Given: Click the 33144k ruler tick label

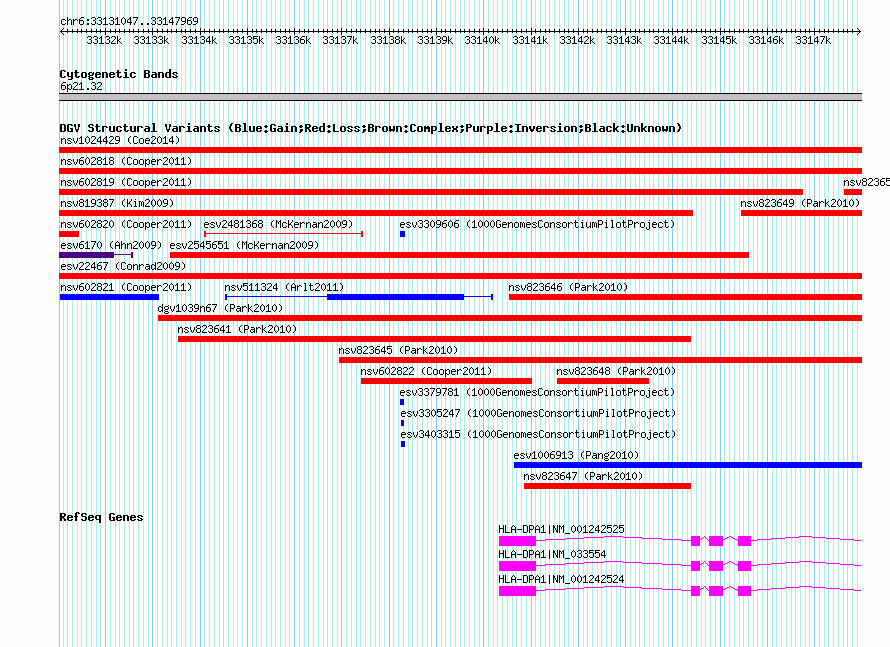Looking at the screenshot, I should [671, 40].
